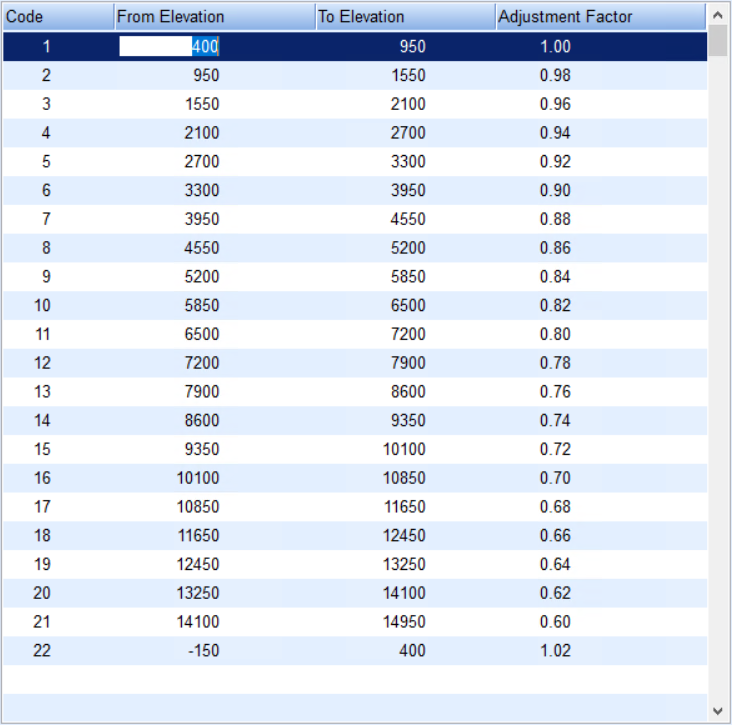Click To Elevation 2100 in row 3
The image size is (732, 725).
408,104
